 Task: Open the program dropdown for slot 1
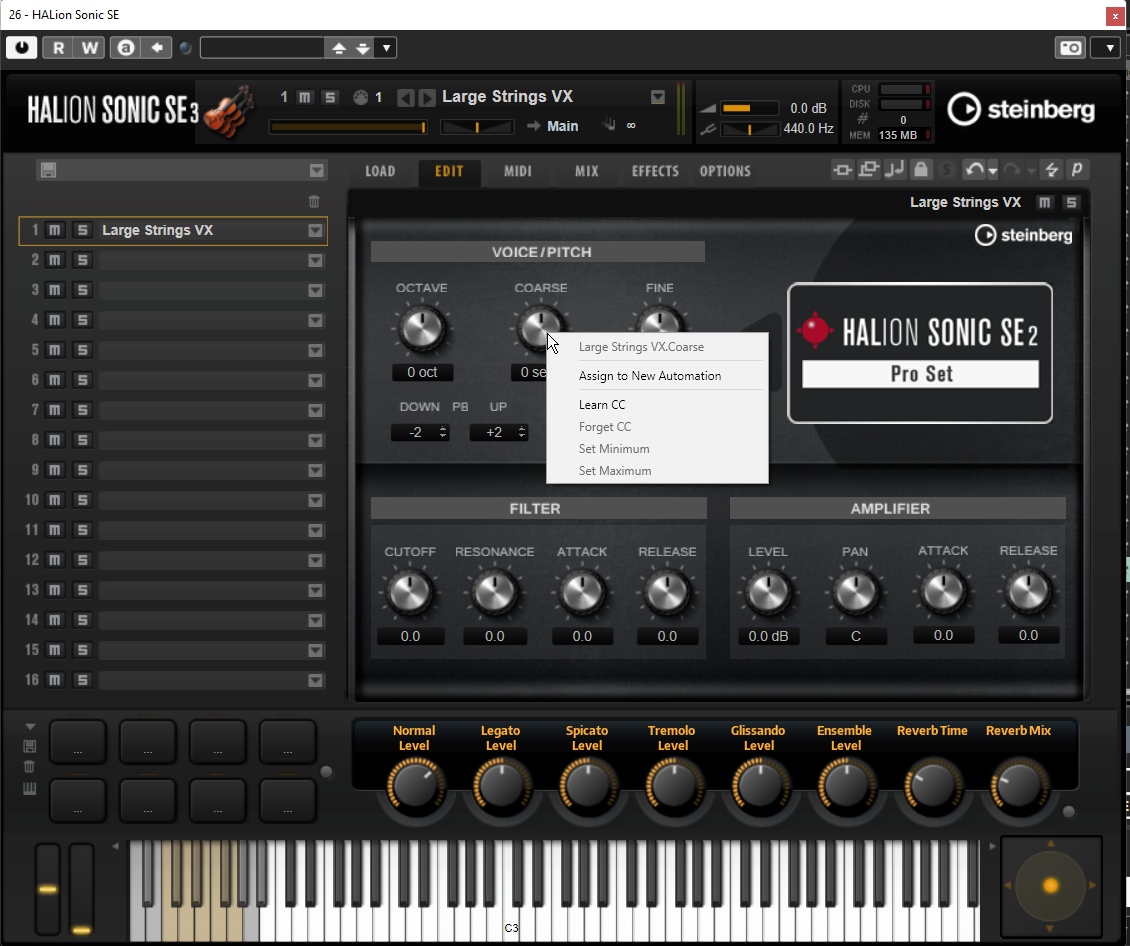(x=316, y=231)
